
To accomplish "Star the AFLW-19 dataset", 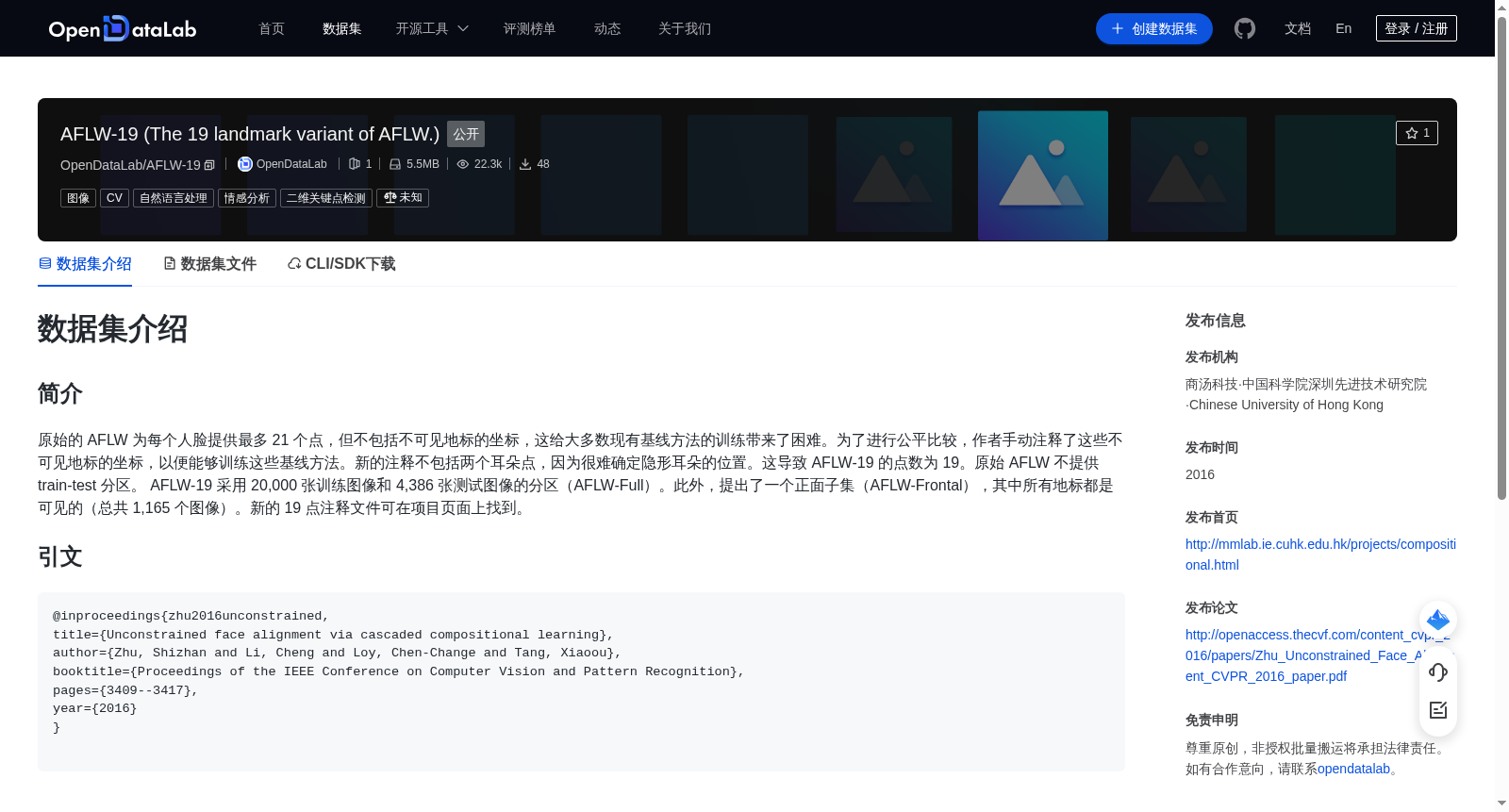I will coord(1417,133).
